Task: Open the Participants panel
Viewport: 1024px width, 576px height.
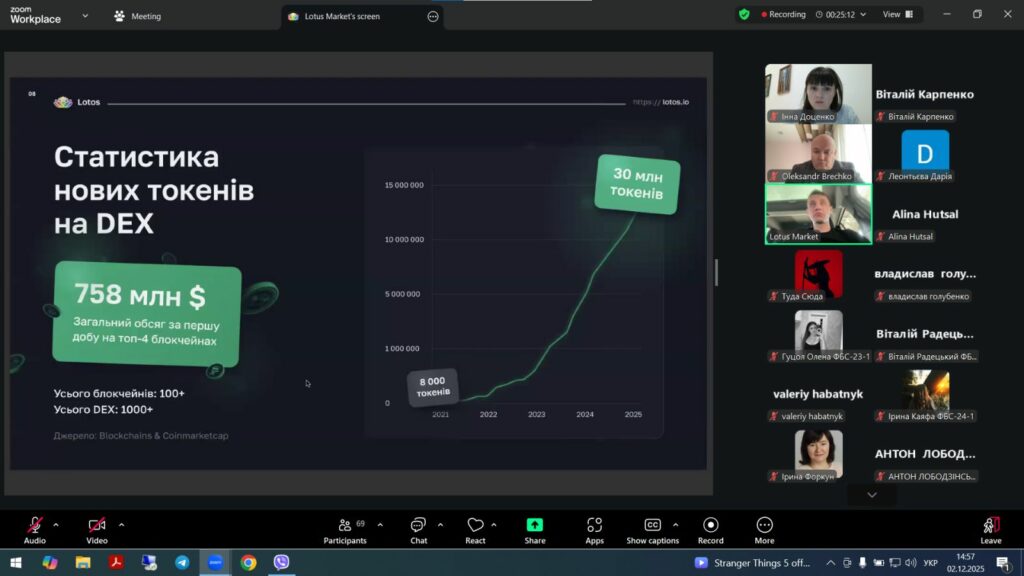Action: 345,526
